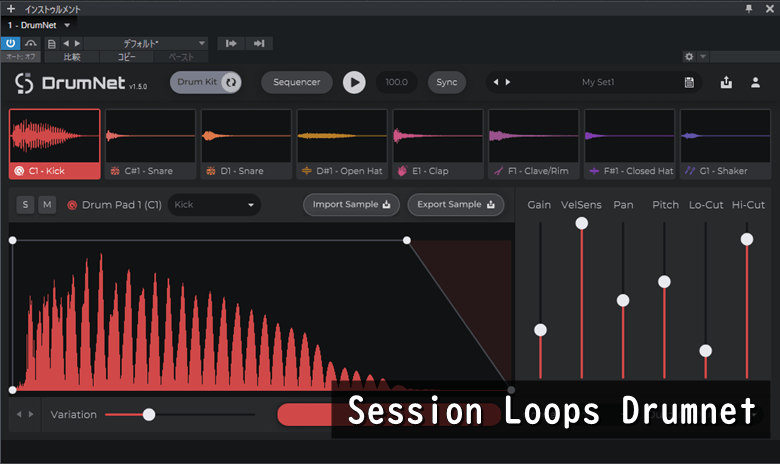780x464 pixels.
Task: Select the F#1 - Closed Hat pad
Action: pyautogui.click(x=629, y=144)
